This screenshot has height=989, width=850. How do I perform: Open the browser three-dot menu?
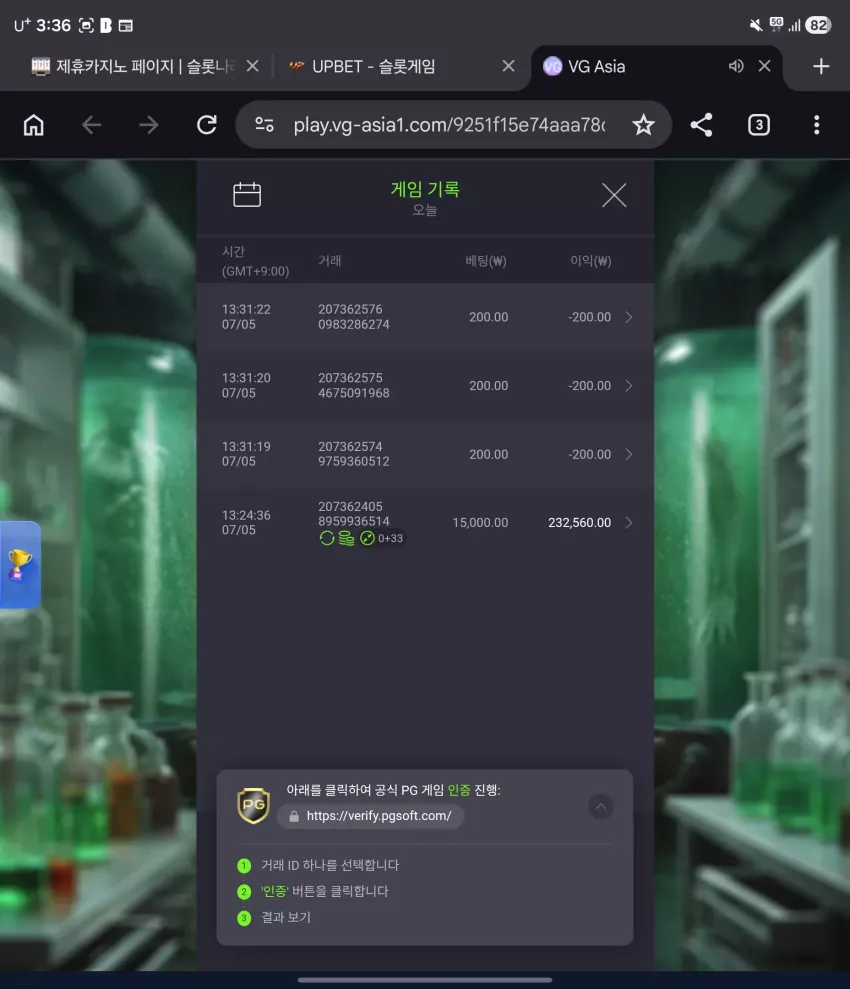tap(817, 125)
